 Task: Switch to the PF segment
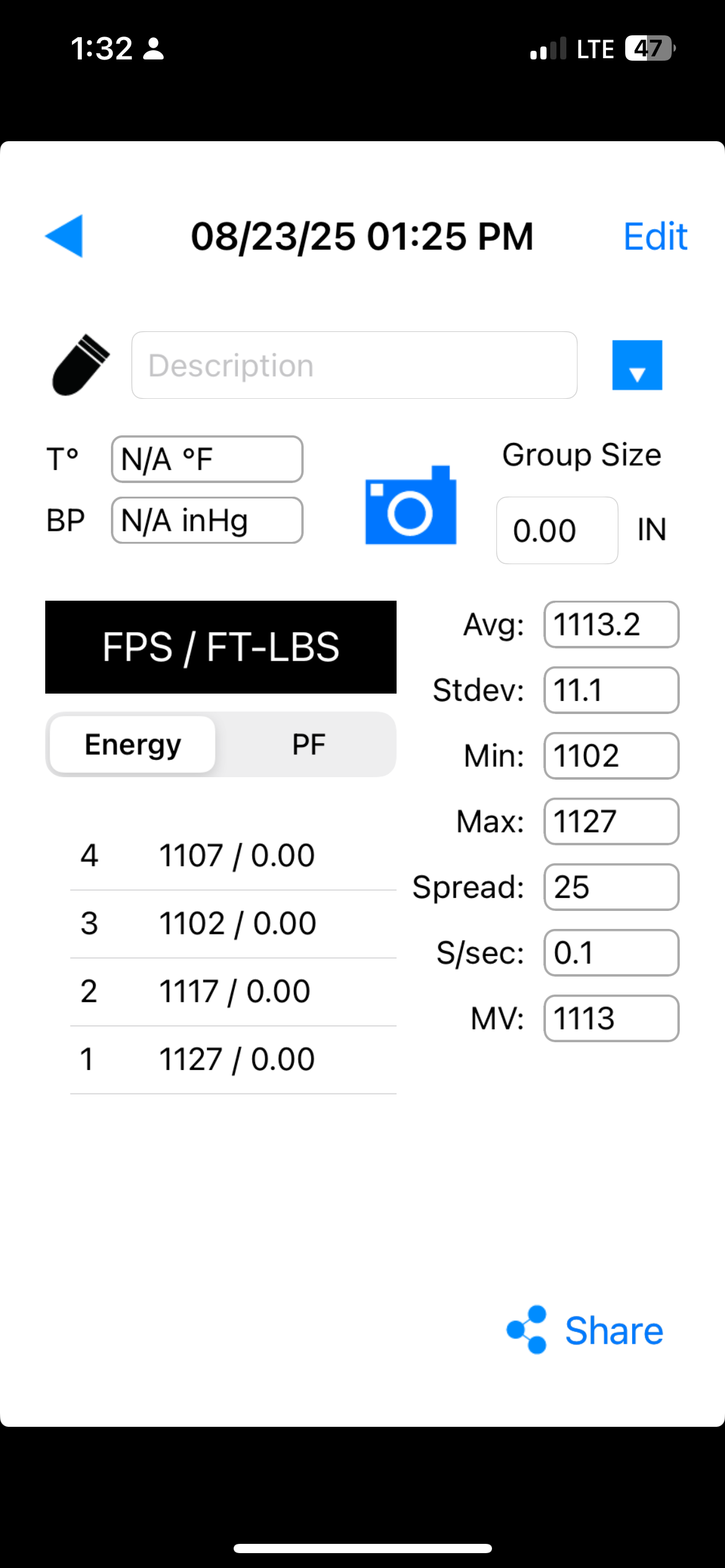309,744
